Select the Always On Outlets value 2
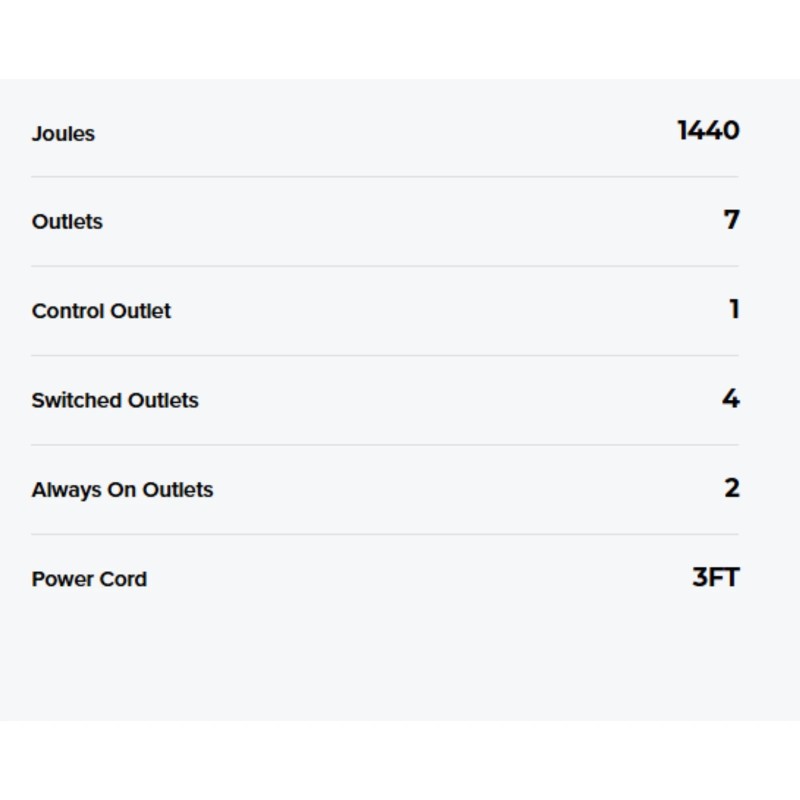This screenshot has height=800, width=800. 732,488
